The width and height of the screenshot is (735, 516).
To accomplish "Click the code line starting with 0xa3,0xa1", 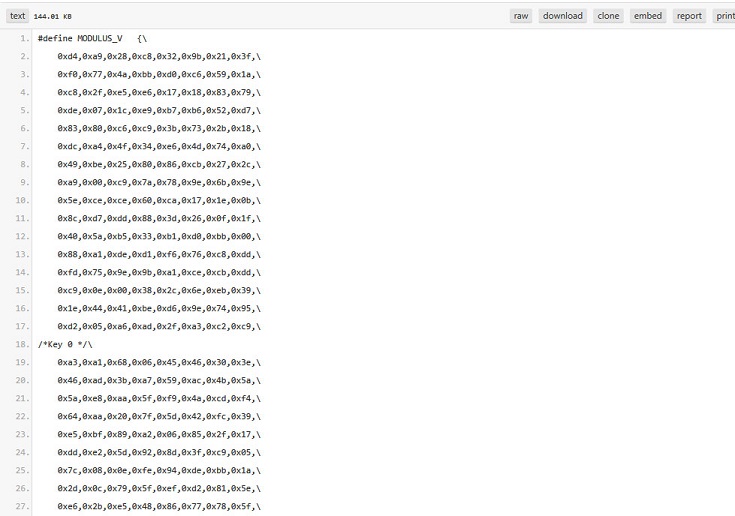I will 159,362.
